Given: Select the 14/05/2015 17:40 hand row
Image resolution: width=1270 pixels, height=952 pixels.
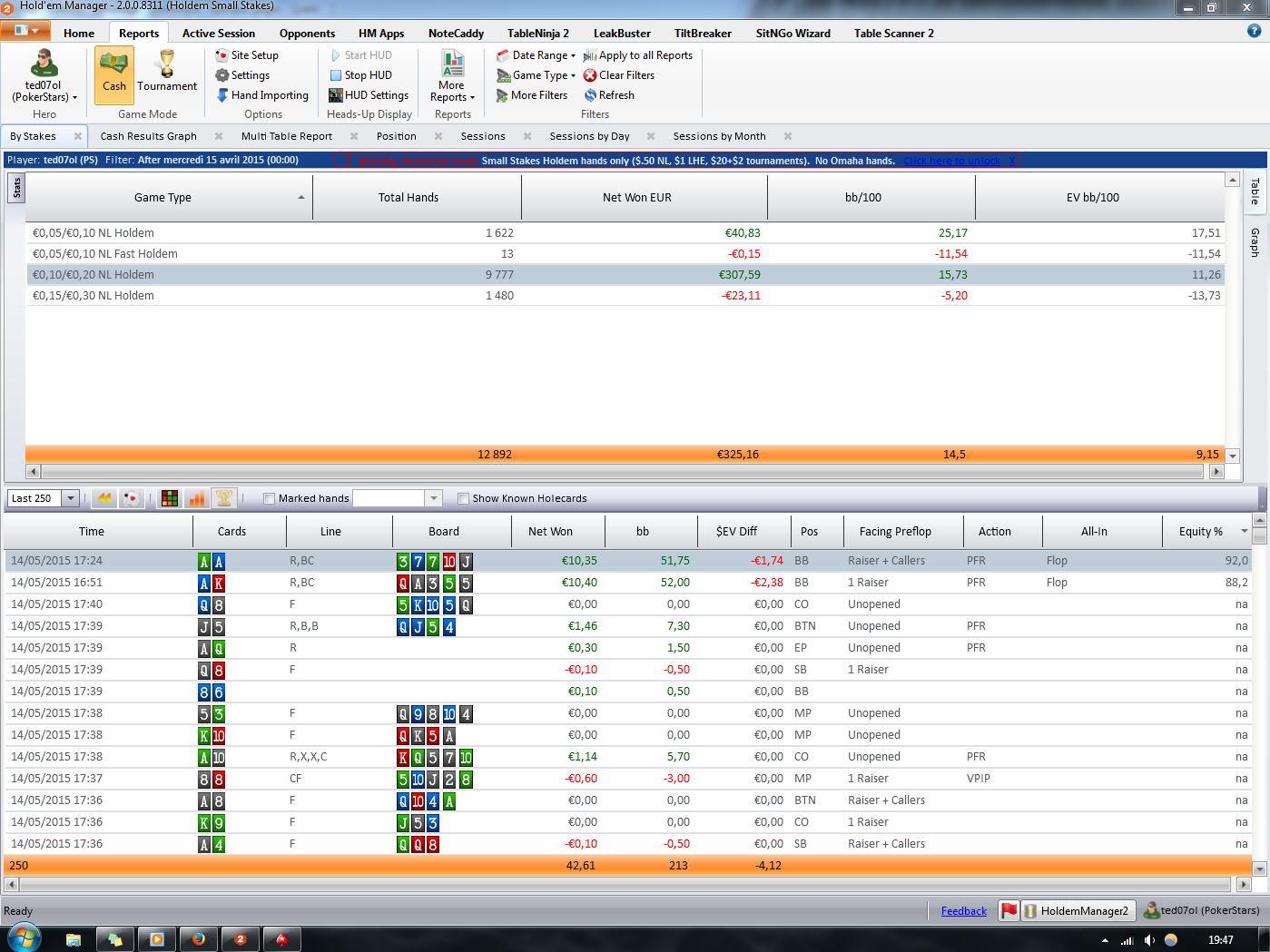Looking at the screenshot, I should tap(628, 604).
